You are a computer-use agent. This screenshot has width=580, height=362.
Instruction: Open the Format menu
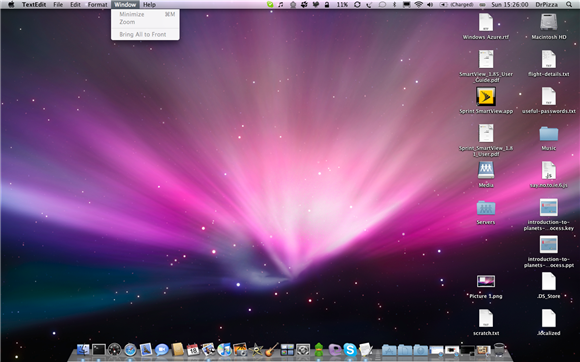(x=98, y=4)
